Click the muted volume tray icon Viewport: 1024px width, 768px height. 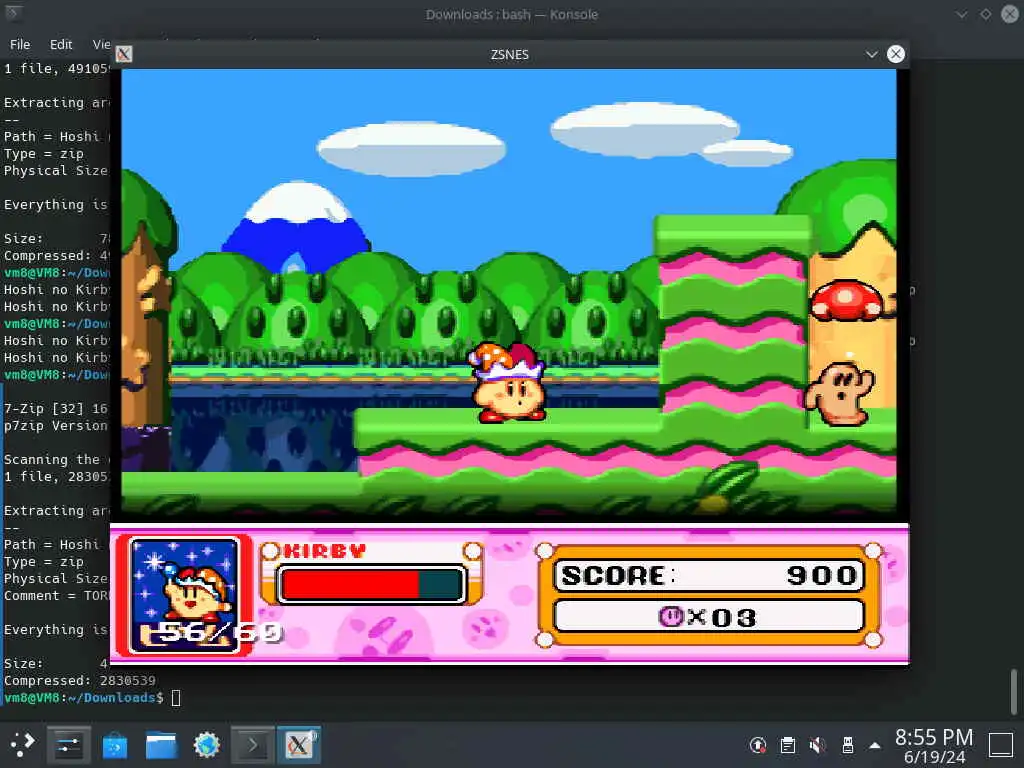(817, 744)
